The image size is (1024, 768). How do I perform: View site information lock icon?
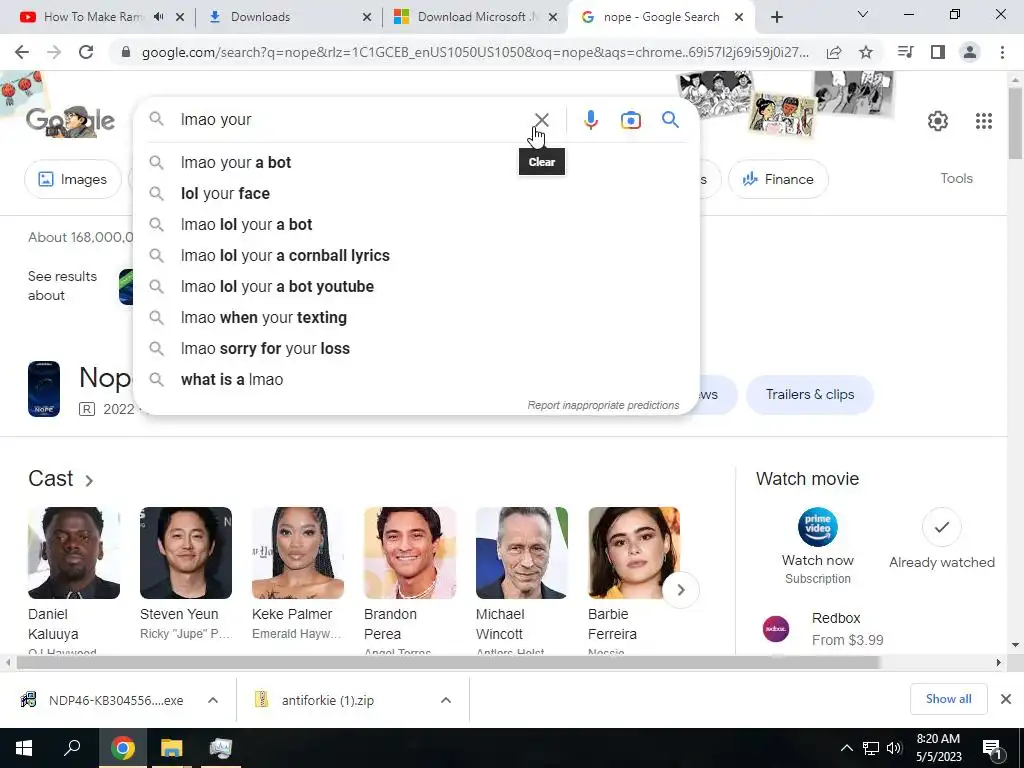(126, 52)
